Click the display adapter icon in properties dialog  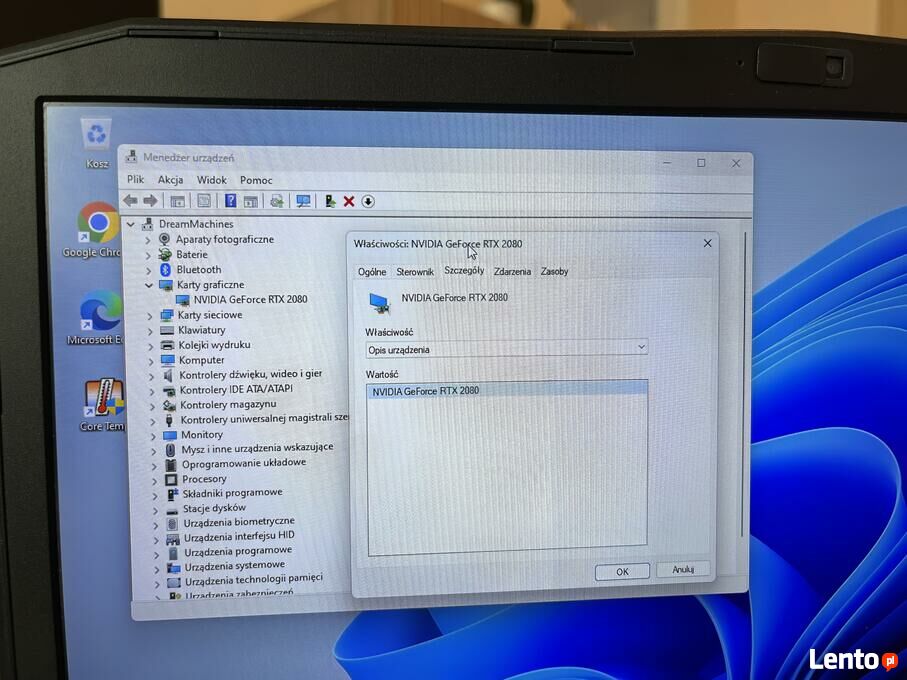379,303
